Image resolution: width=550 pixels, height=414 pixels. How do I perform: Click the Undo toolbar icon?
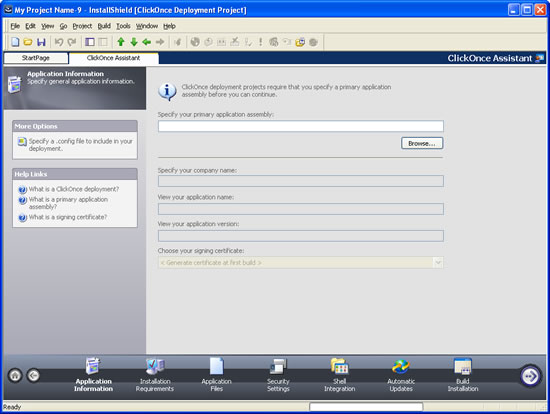tap(59, 42)
